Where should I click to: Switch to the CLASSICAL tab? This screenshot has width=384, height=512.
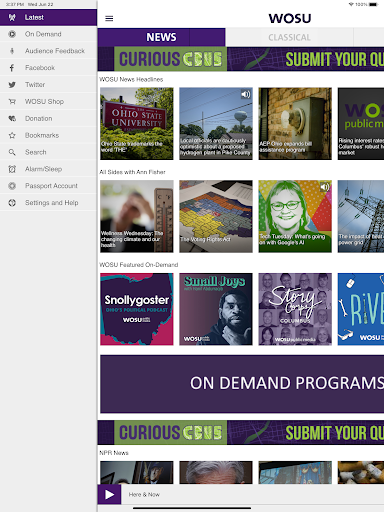(x=289, y=37)
